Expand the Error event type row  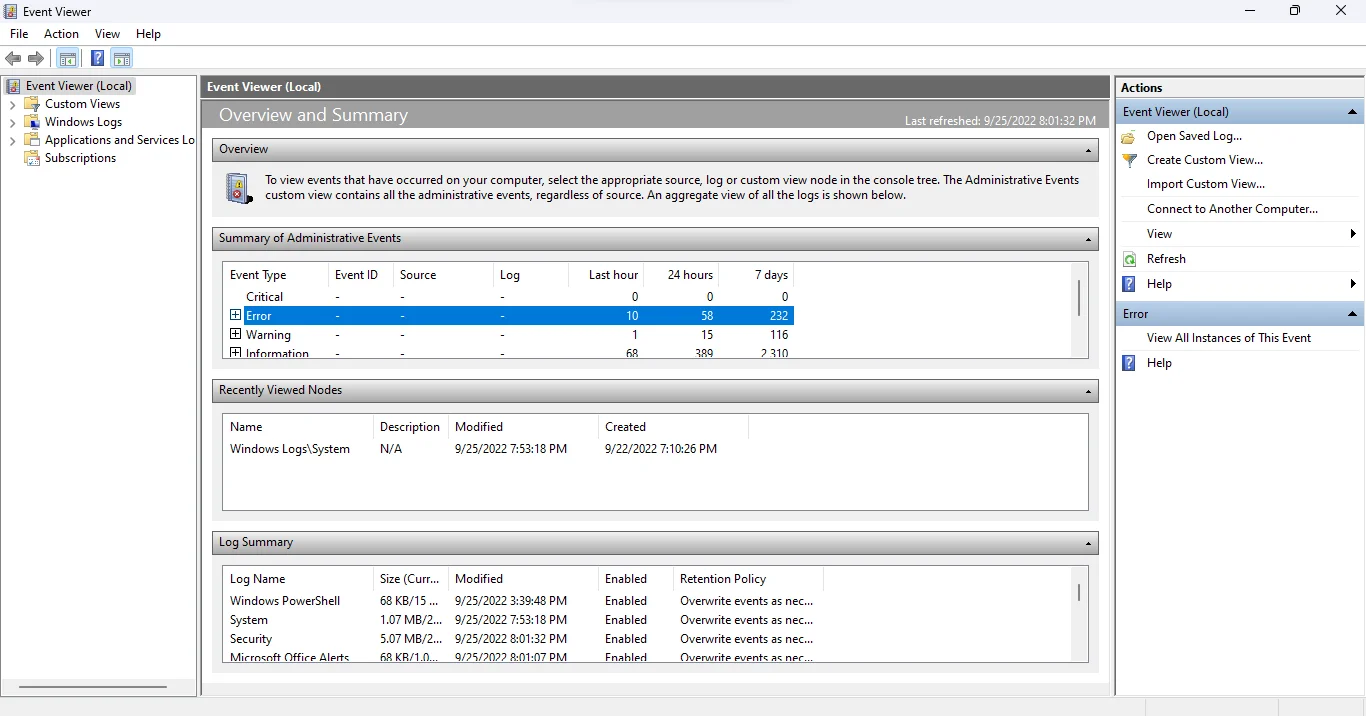click(x=236, y=315)
